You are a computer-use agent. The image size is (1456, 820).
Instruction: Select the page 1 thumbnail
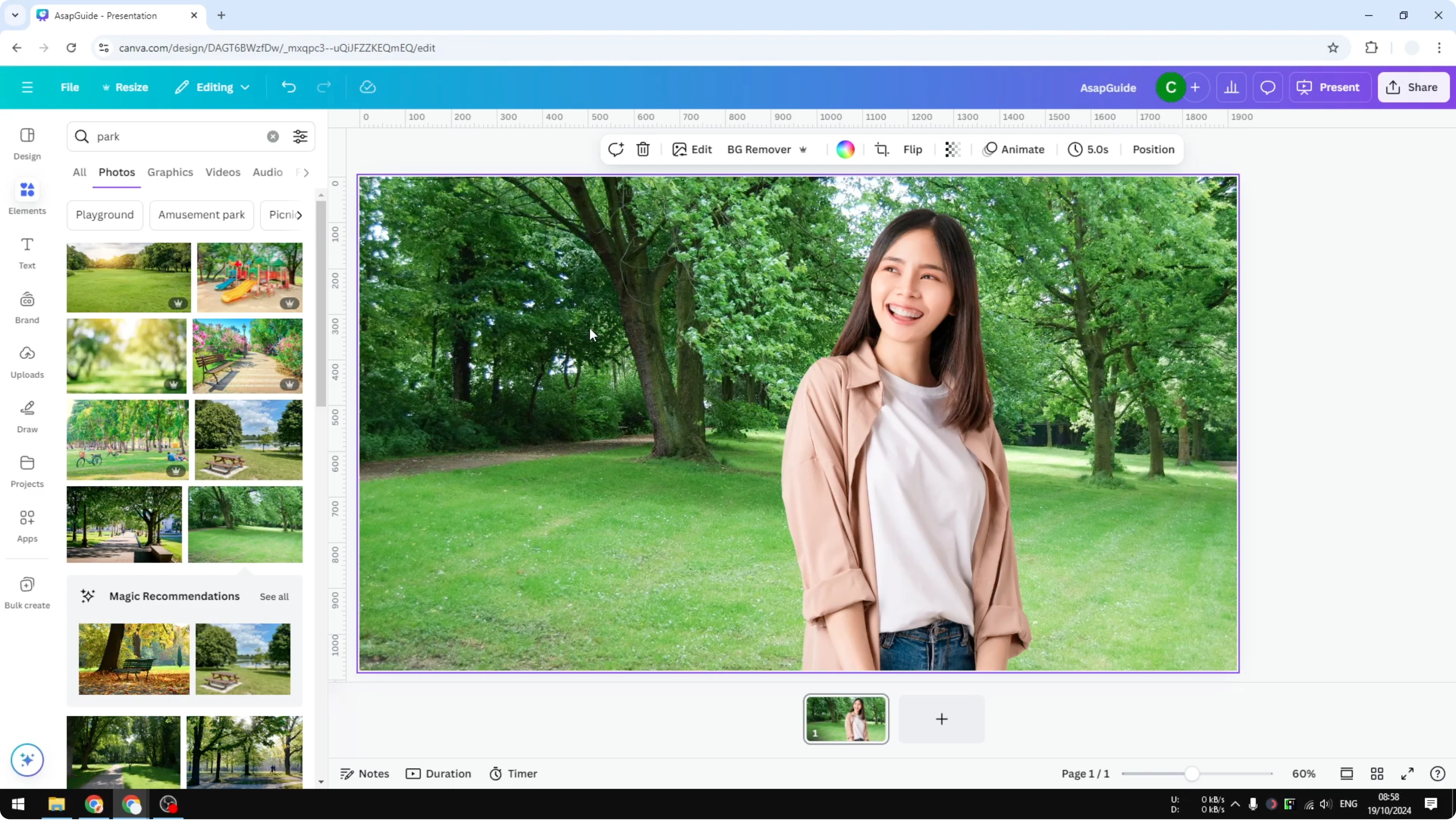pyautogui.click(x=846, y=719)
